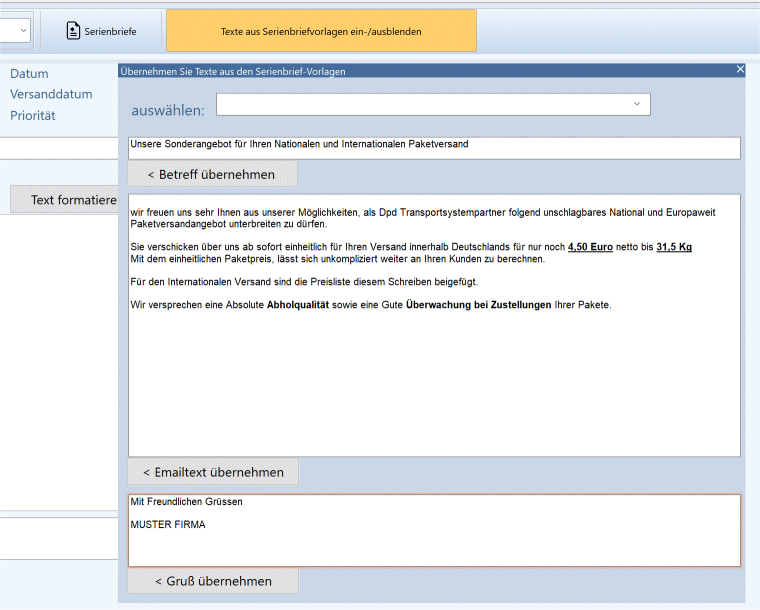
Task: Click the sentence about Internationalen Versand Preisliste
Action: 304,282
